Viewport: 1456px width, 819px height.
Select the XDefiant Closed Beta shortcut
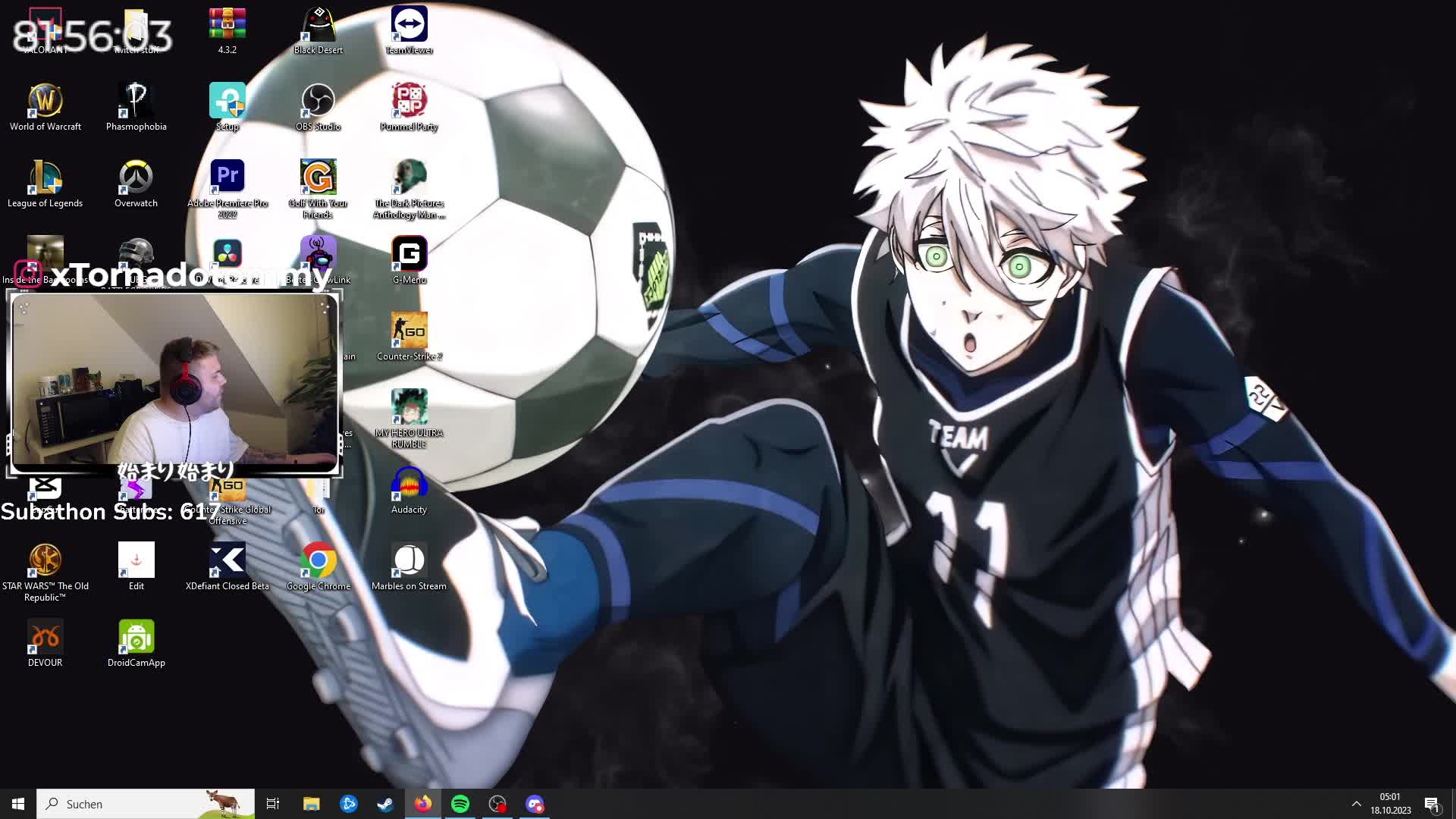[x=227, y=567]
